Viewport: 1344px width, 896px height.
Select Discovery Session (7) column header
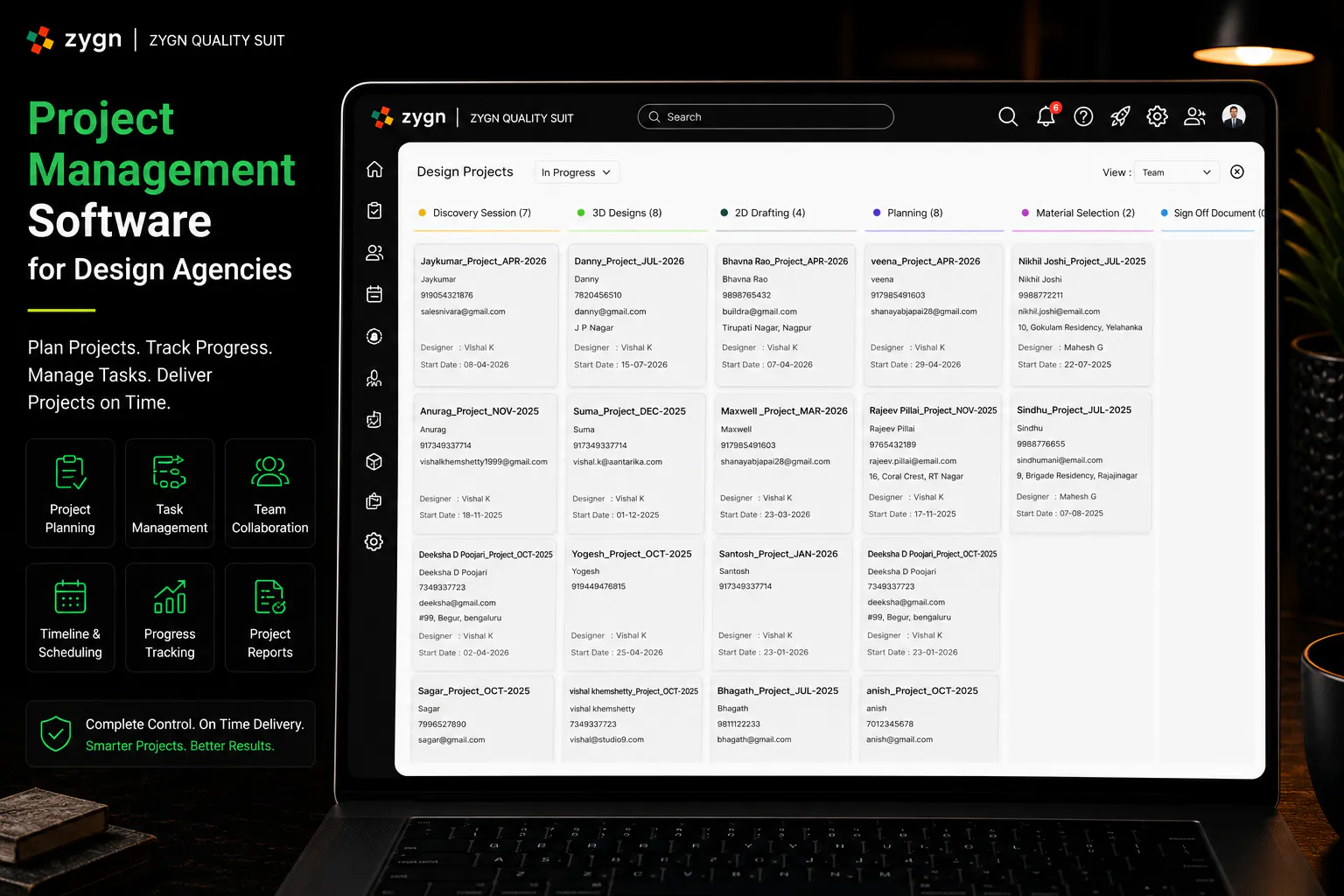(x=481, y=213)
